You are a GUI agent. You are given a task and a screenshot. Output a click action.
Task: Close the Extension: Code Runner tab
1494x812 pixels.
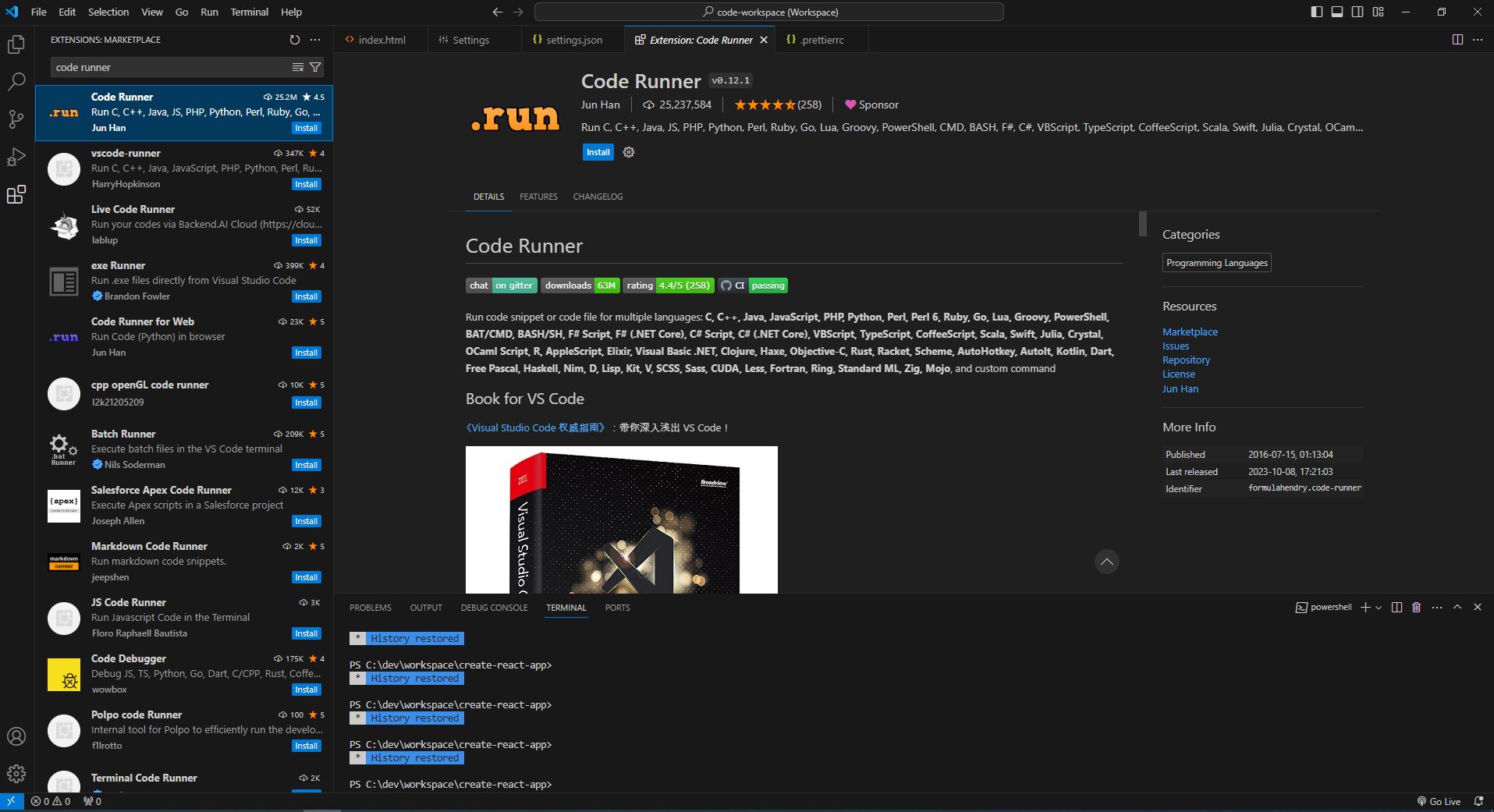tap(764, 40)
